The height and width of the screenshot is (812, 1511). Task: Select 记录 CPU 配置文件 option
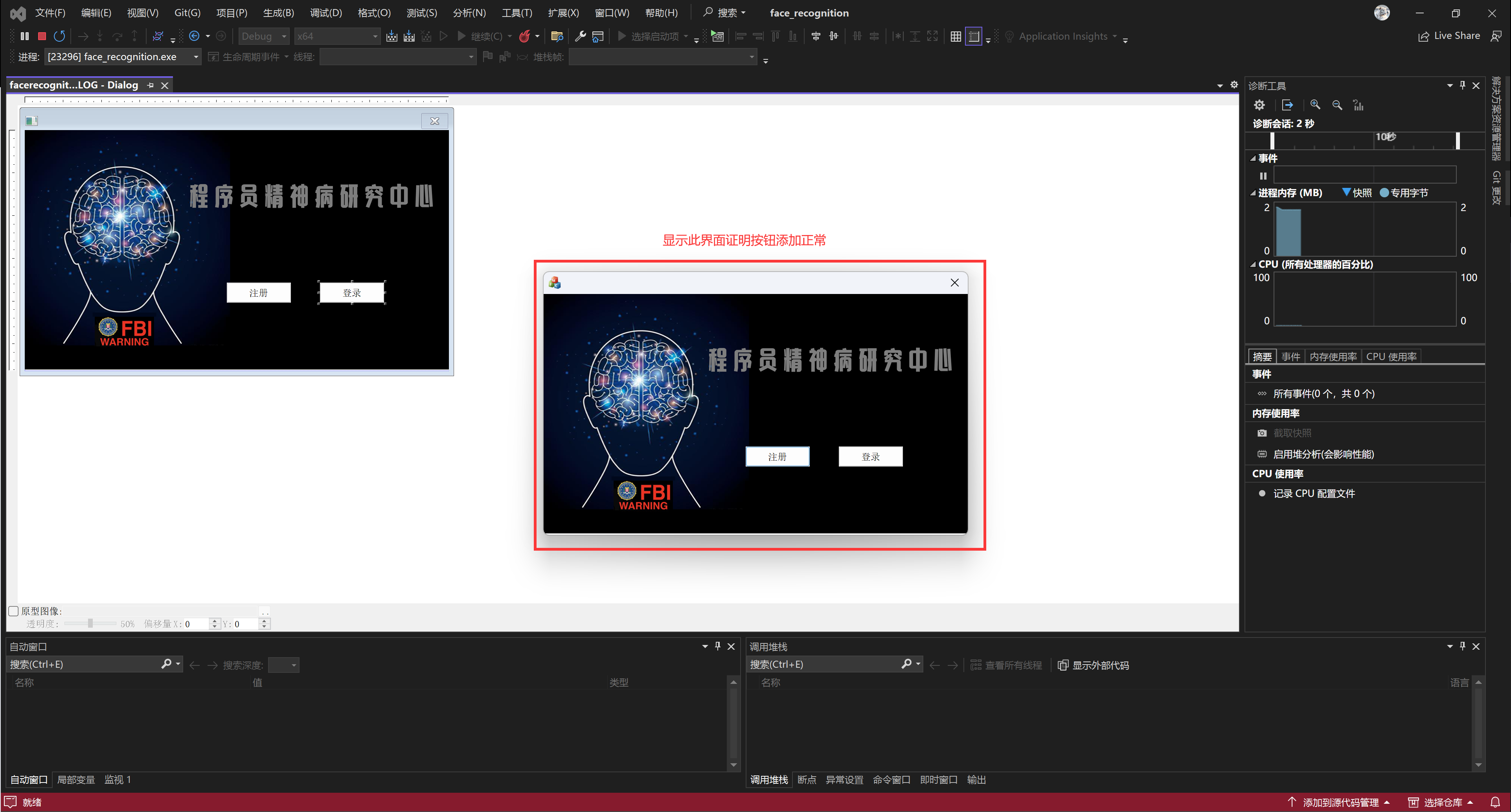point(1313,493)
